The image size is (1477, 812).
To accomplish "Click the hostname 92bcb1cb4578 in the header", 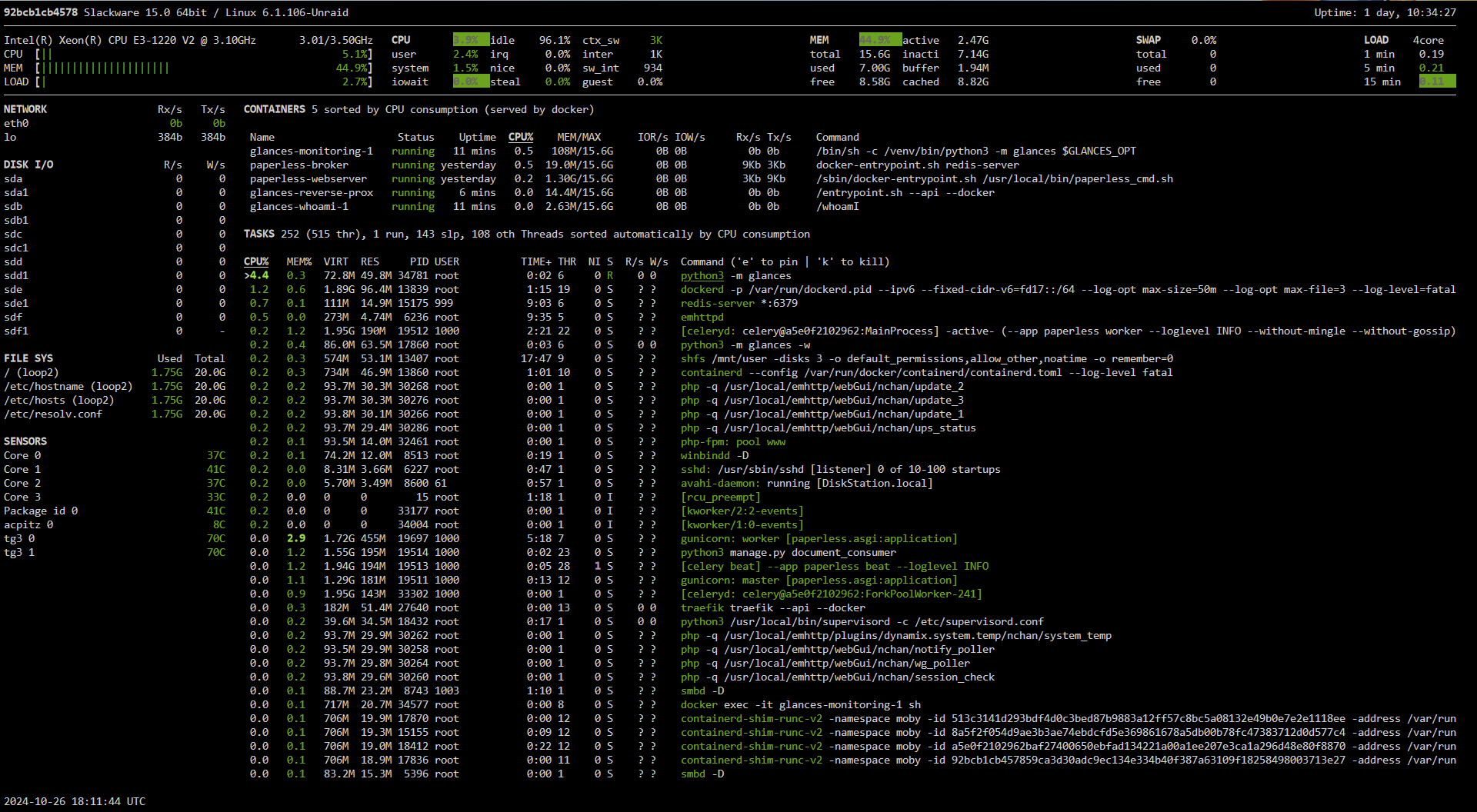I will (x=41, y=12).
